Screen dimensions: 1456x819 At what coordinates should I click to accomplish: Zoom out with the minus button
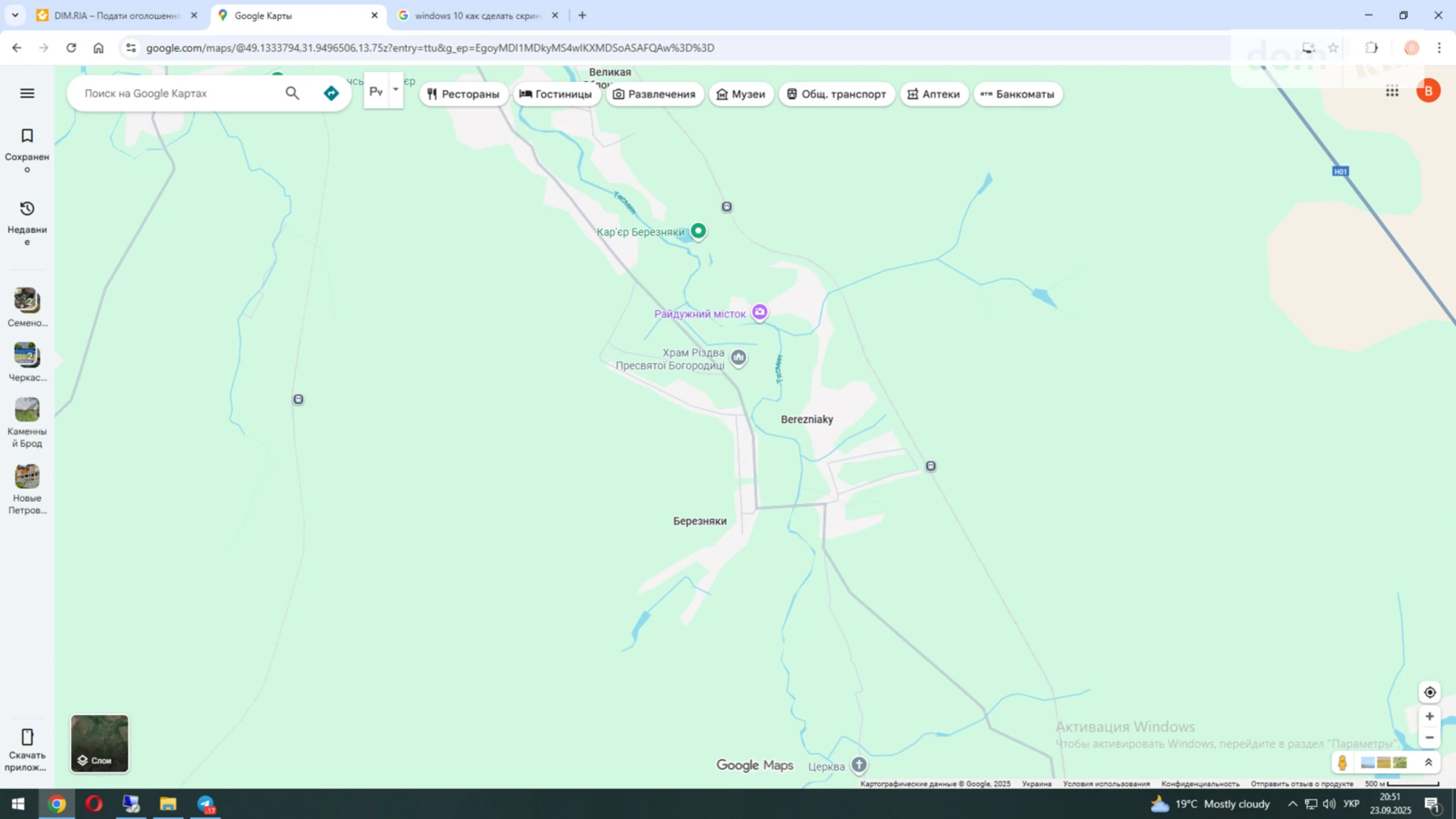(x=1429, y=738)
